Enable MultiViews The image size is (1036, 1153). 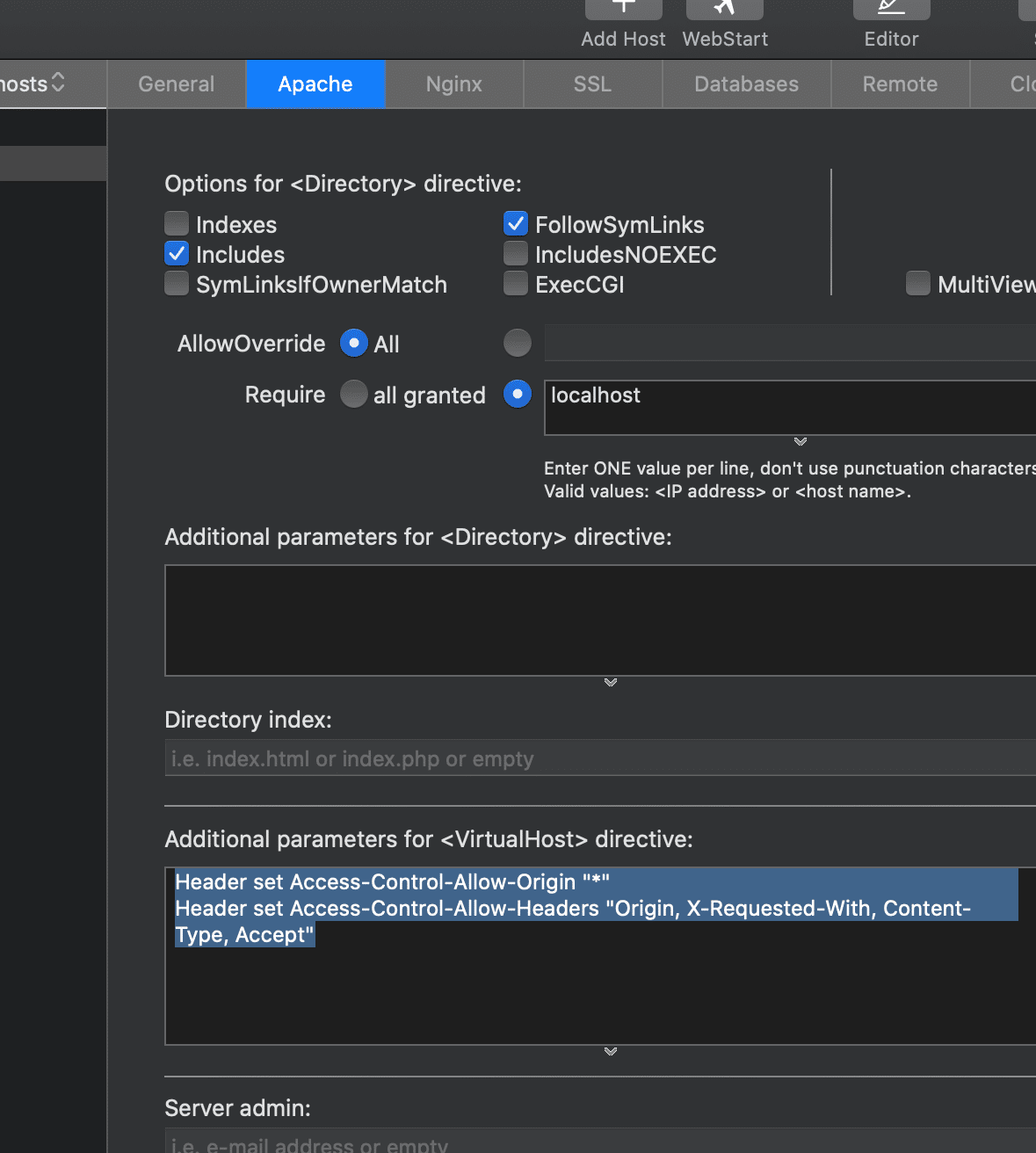point(917,283)
